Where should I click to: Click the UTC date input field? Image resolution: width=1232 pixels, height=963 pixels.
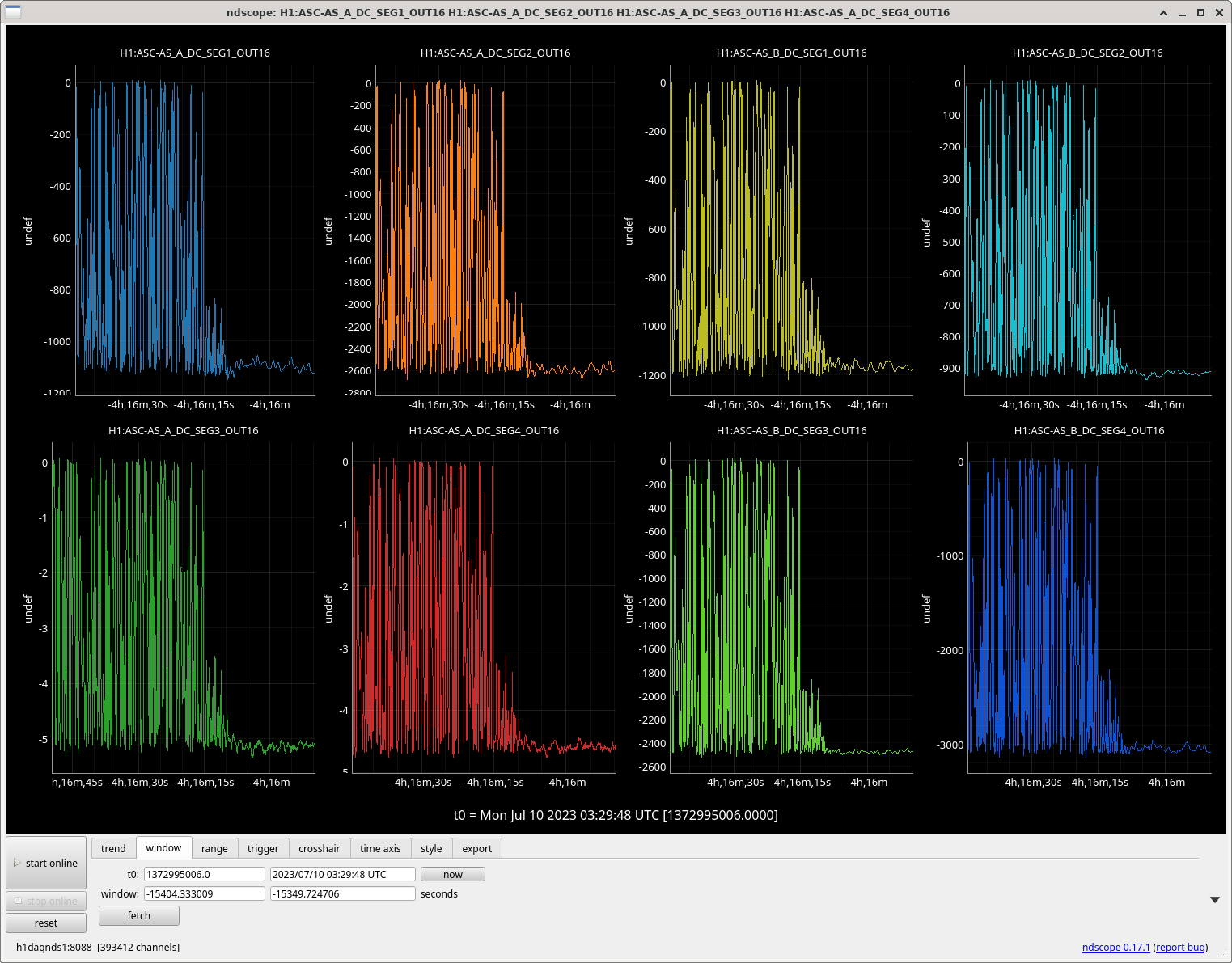coord(342,874)
